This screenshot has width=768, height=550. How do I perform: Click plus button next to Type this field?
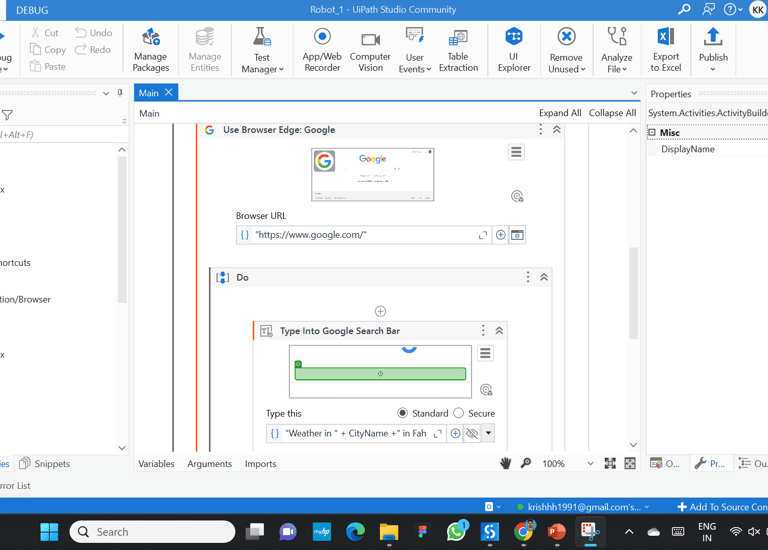tap(455, 433)
